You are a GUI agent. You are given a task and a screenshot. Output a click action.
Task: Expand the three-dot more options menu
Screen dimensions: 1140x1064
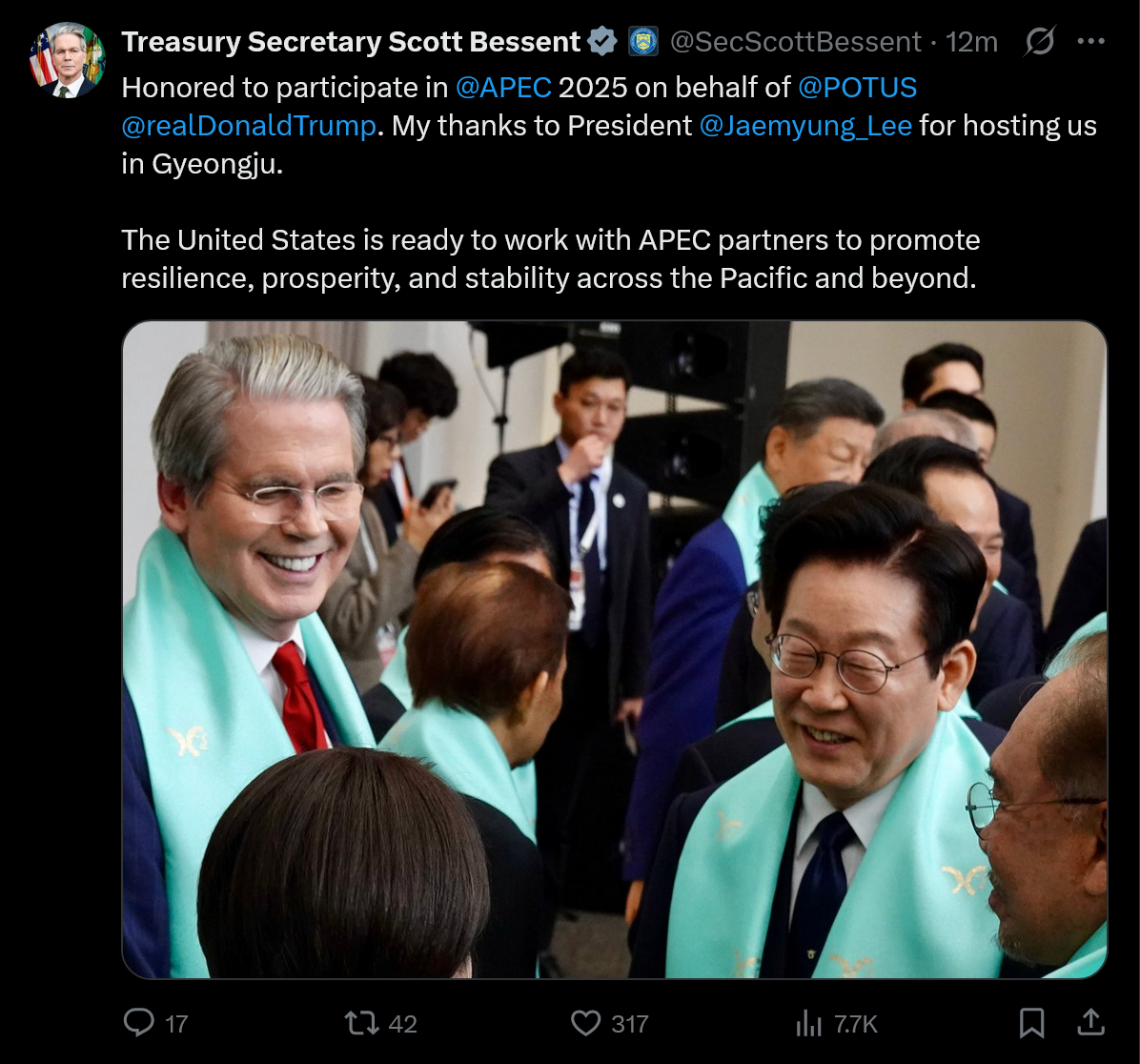[1091, 41]
